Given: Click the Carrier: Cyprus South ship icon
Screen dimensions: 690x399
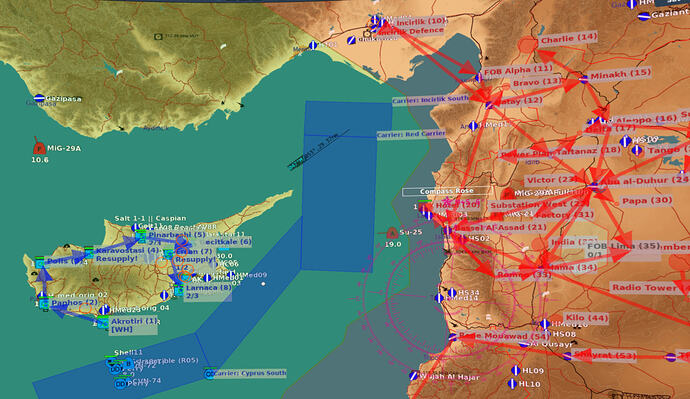Looking at the screenshot, I should tap(209, 373).
